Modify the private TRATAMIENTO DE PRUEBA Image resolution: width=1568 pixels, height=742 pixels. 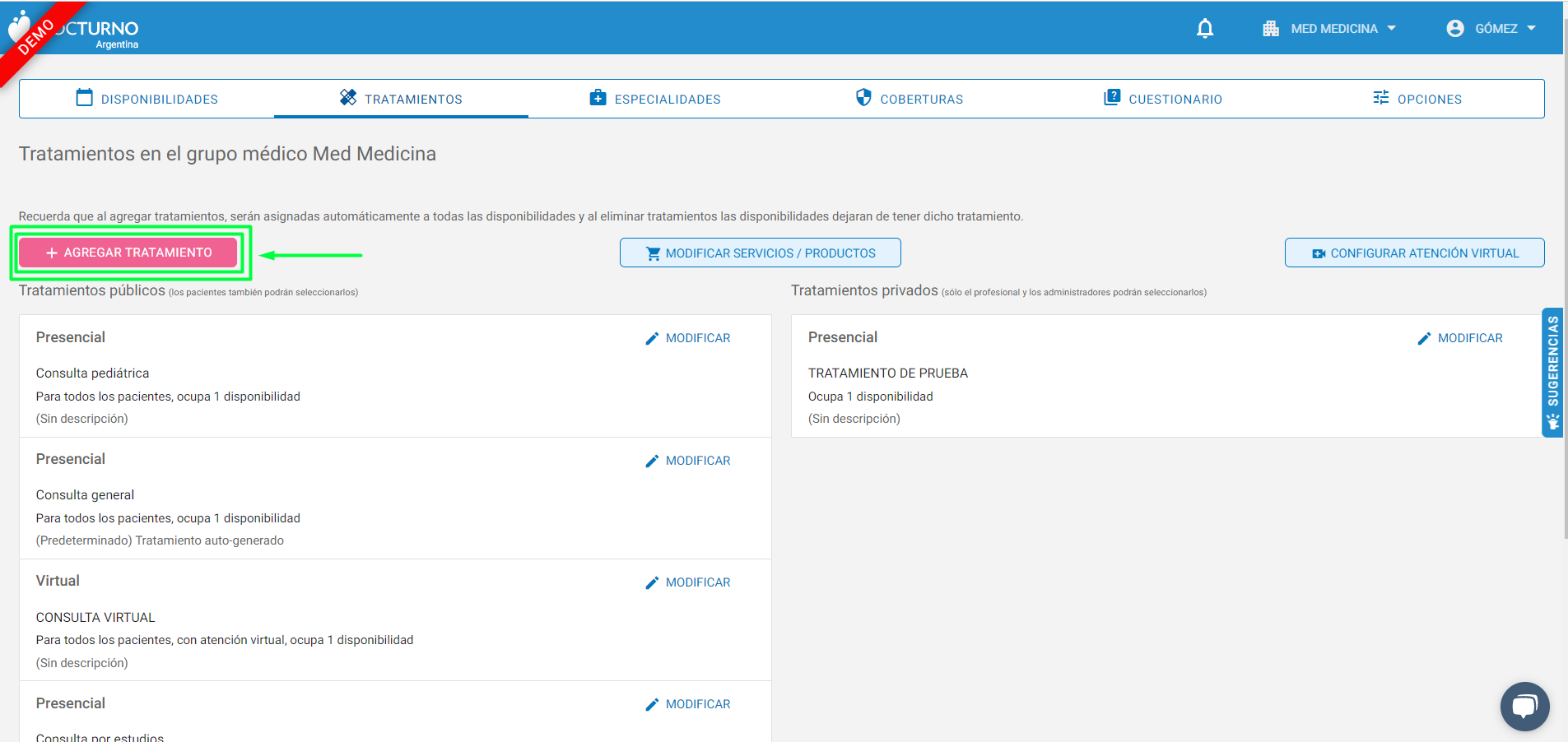coord(1460,338)
